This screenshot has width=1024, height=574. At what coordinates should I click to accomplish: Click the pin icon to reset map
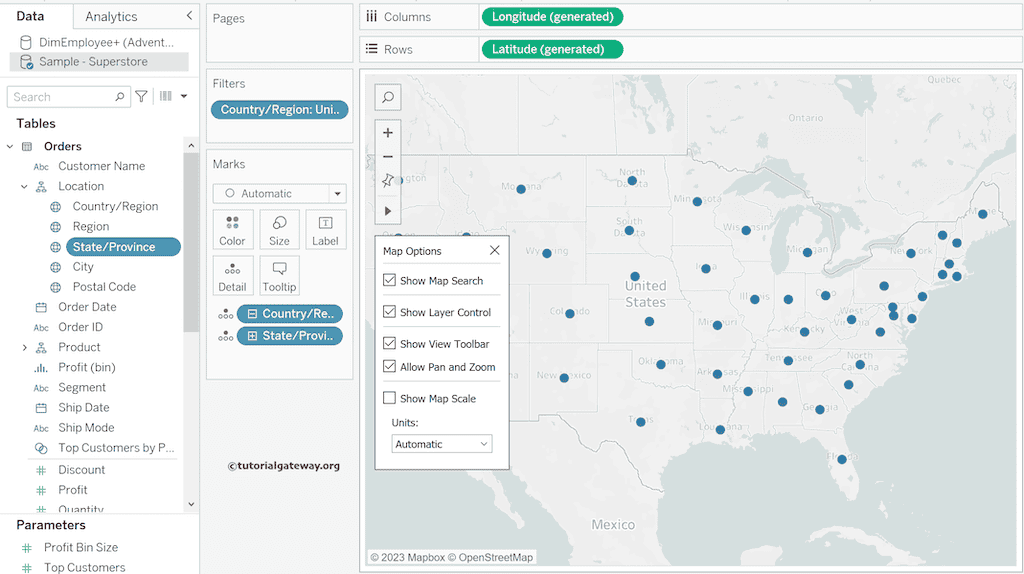pyautogui.click(x=388, y=182)
